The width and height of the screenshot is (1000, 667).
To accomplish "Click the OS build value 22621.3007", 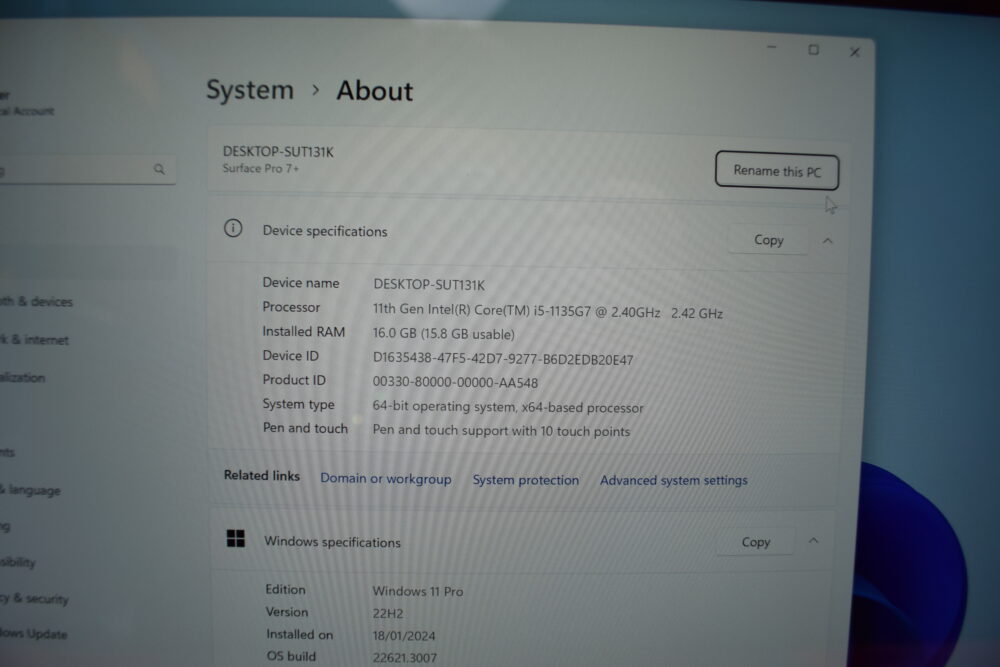I will [405, 657].
